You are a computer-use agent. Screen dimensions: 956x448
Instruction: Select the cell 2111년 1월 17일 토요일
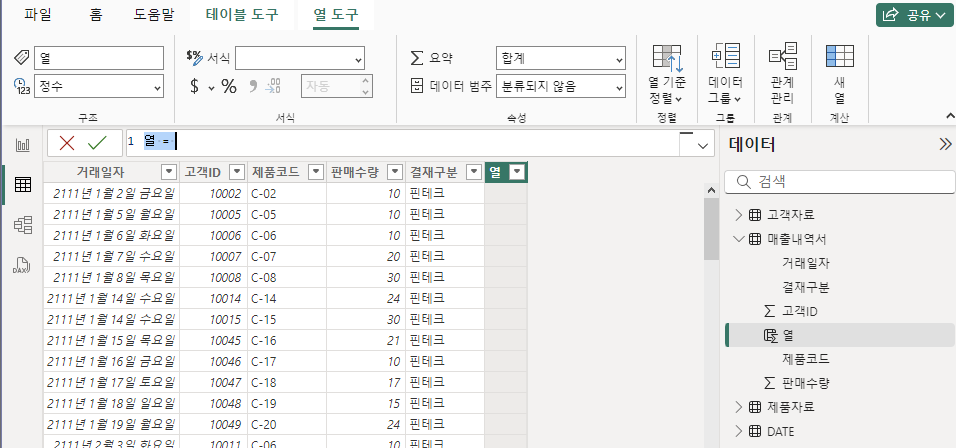pyautogui.click(x=112, y=382)
